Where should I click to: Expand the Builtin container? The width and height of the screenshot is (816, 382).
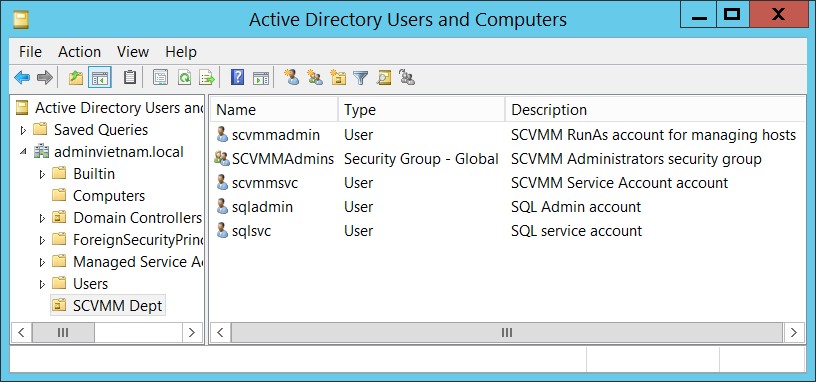click(x=42, y=174)
